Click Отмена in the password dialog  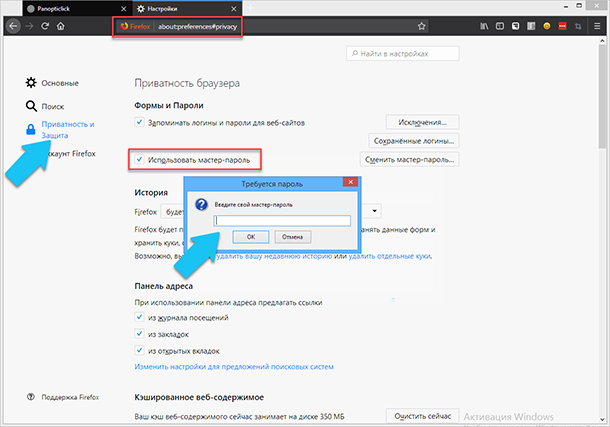point(293,236)
